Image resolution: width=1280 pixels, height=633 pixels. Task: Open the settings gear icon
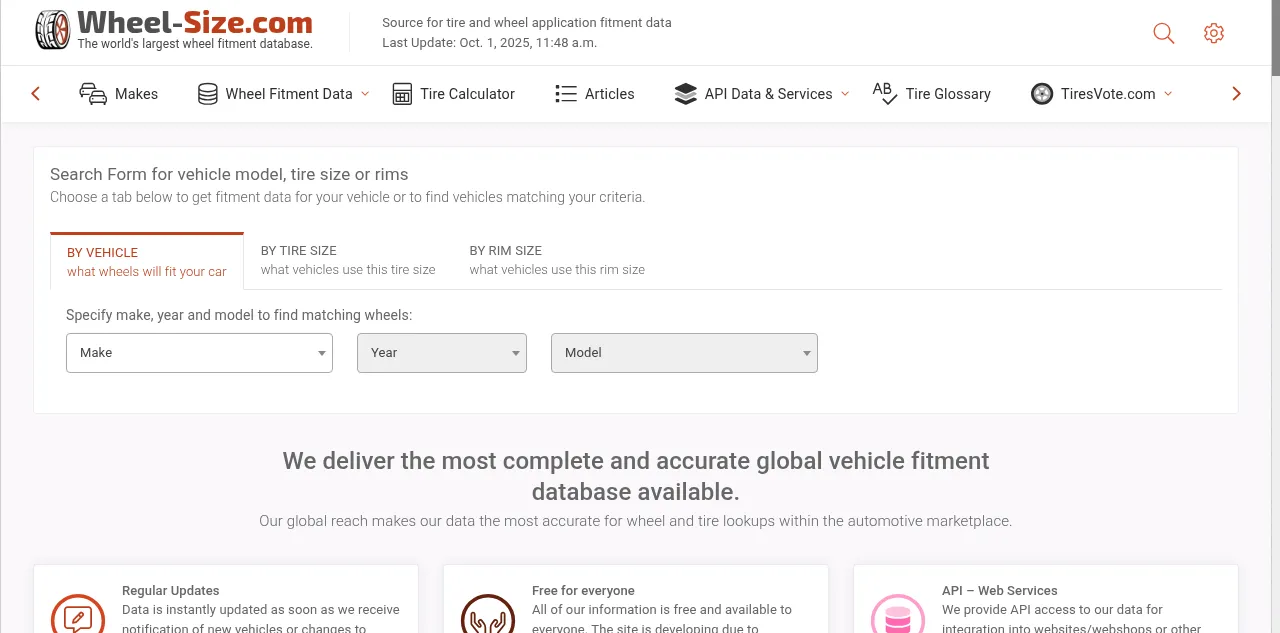point(1214,33)
